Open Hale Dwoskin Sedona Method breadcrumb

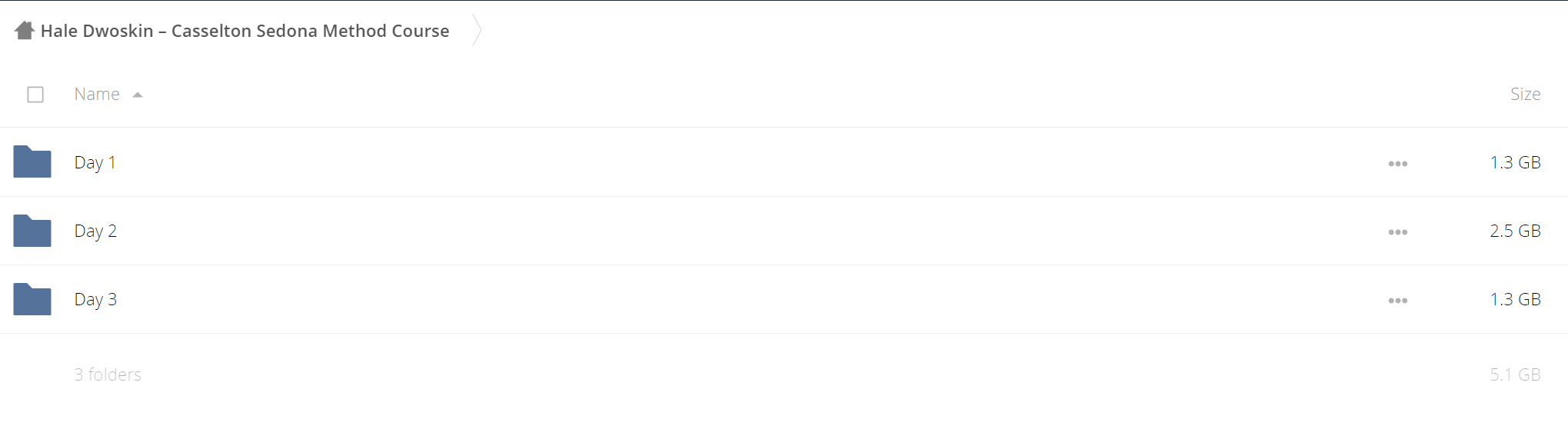tap(245, 31)
